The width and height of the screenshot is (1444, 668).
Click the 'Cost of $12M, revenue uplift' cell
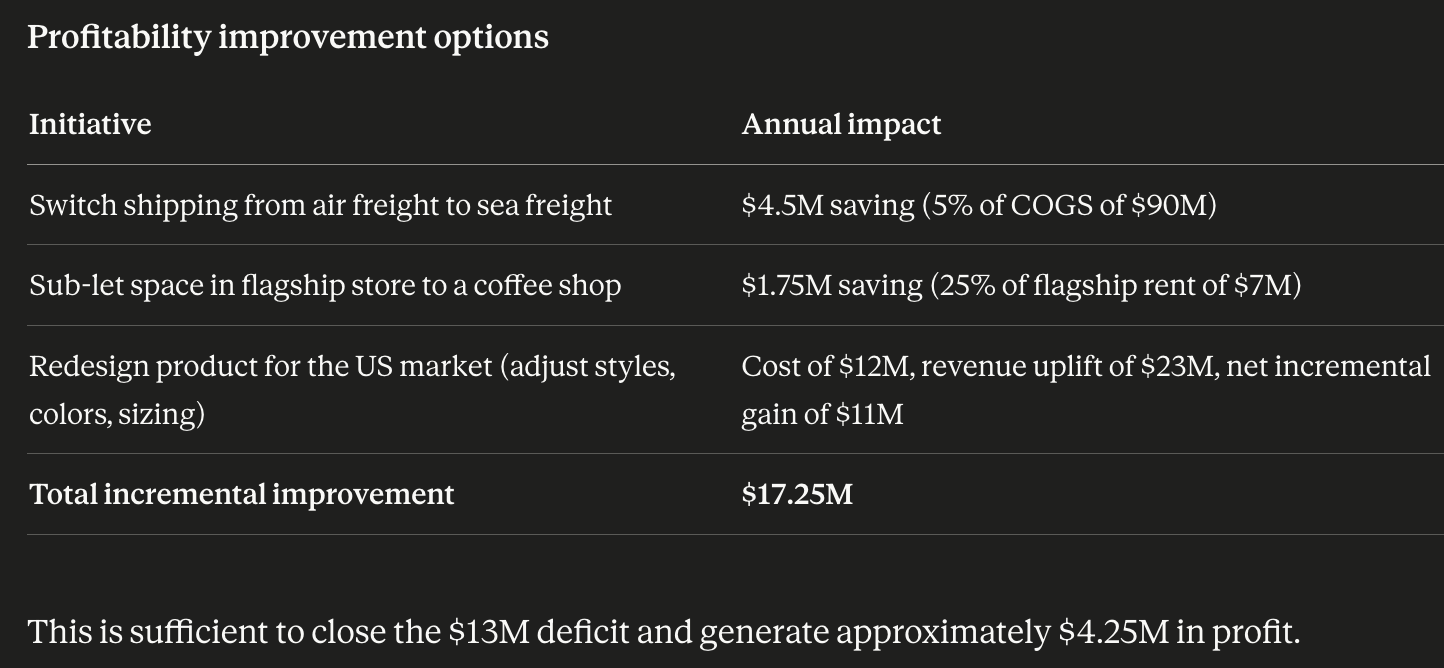point(1086,390)
